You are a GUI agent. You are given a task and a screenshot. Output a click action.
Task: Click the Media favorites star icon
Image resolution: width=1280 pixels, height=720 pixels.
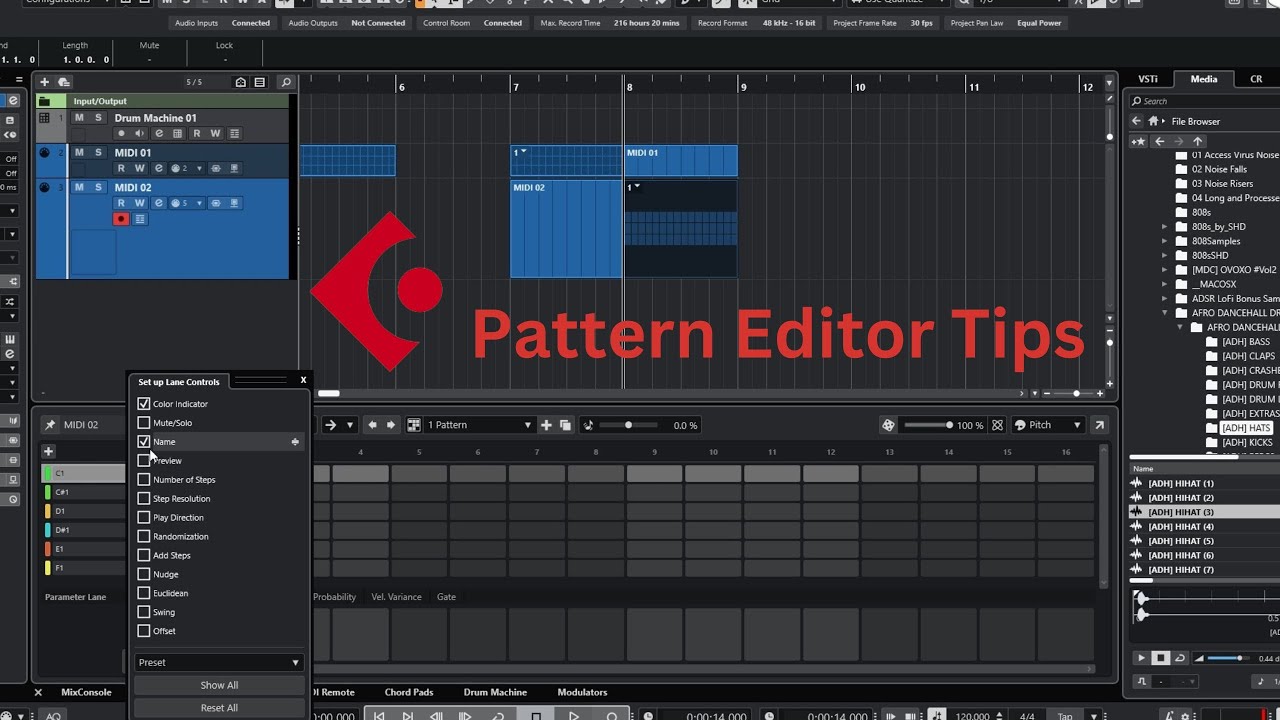click(1138, 141)
